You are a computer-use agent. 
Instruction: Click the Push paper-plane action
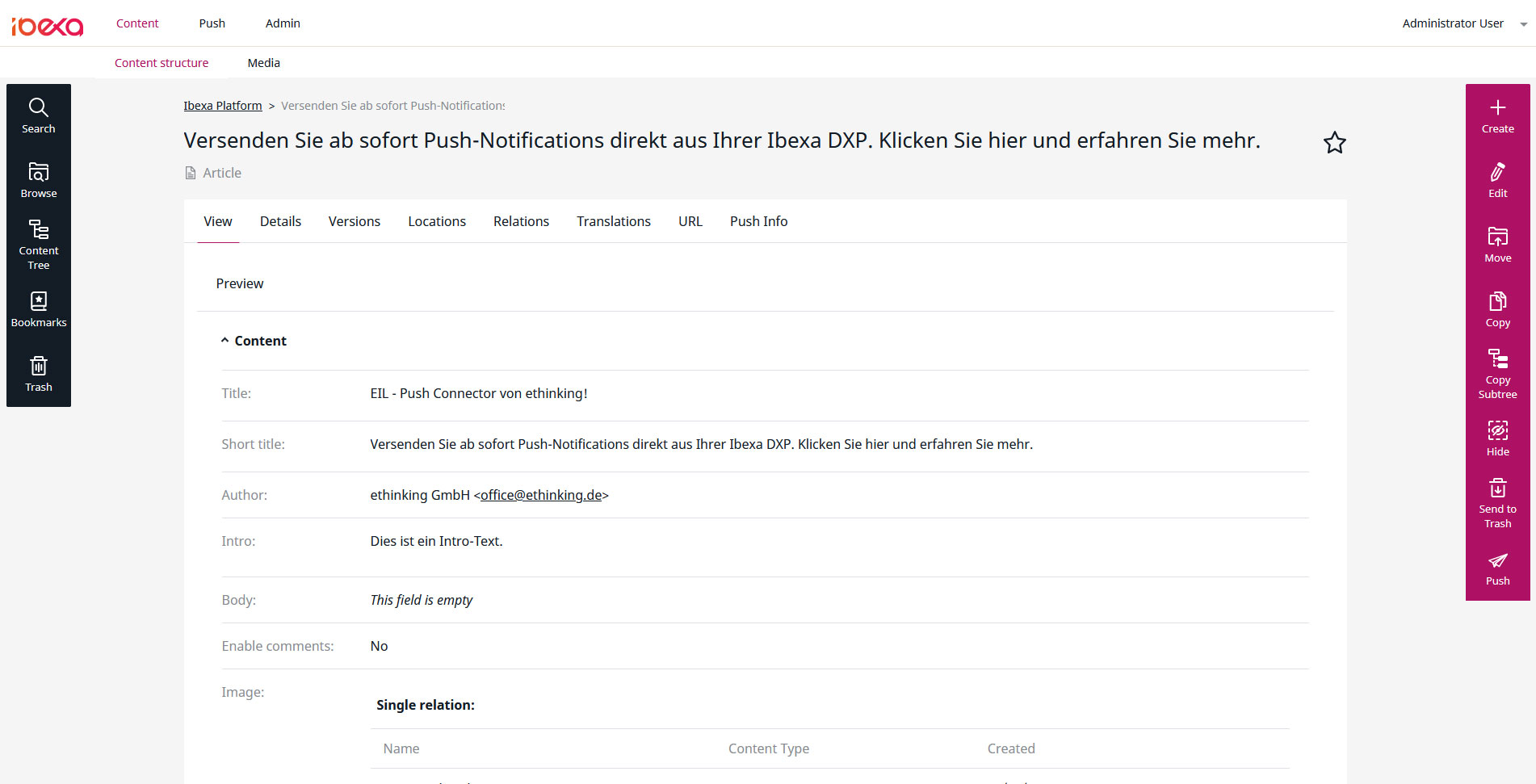click(1497, 568)
